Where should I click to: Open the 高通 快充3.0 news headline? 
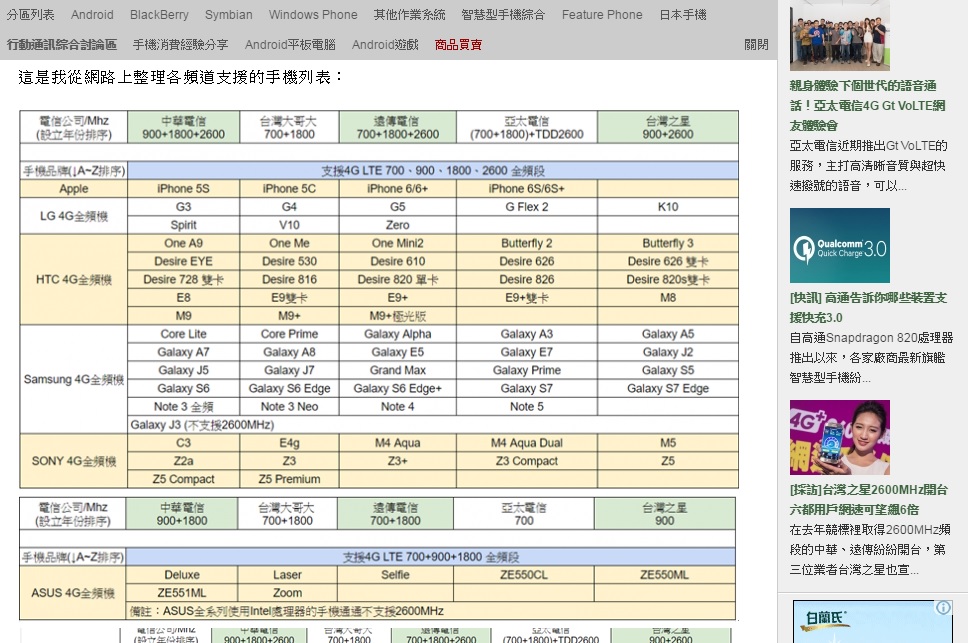868,308
